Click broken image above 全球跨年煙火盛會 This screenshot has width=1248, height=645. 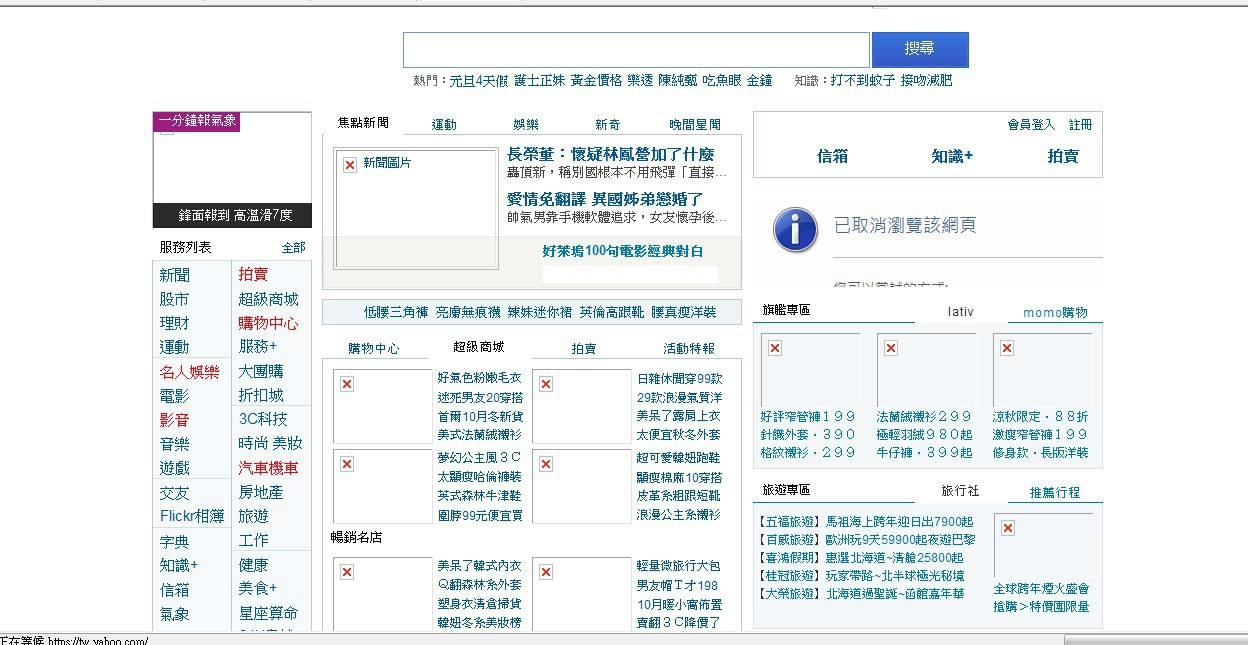point(1043,546)
